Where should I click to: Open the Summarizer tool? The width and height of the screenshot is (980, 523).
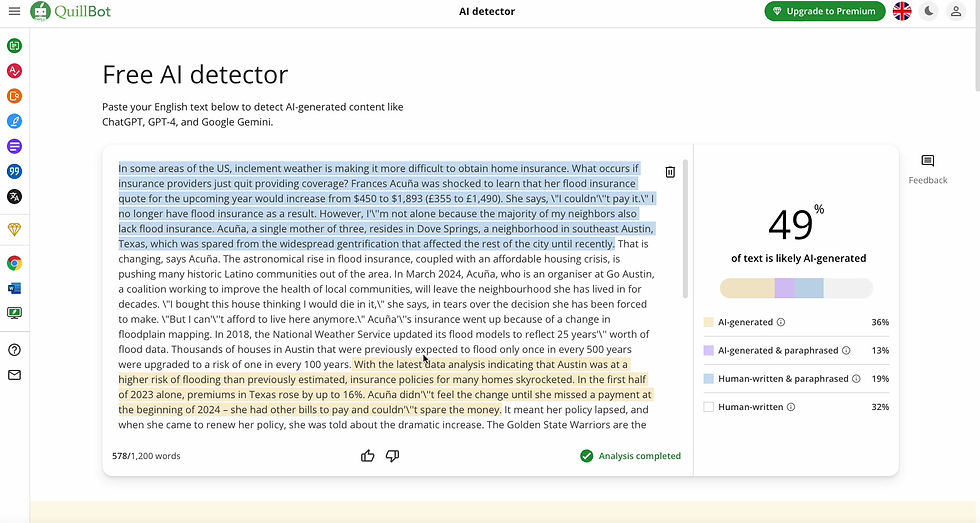pyautogui.click(x=14, y=146)
